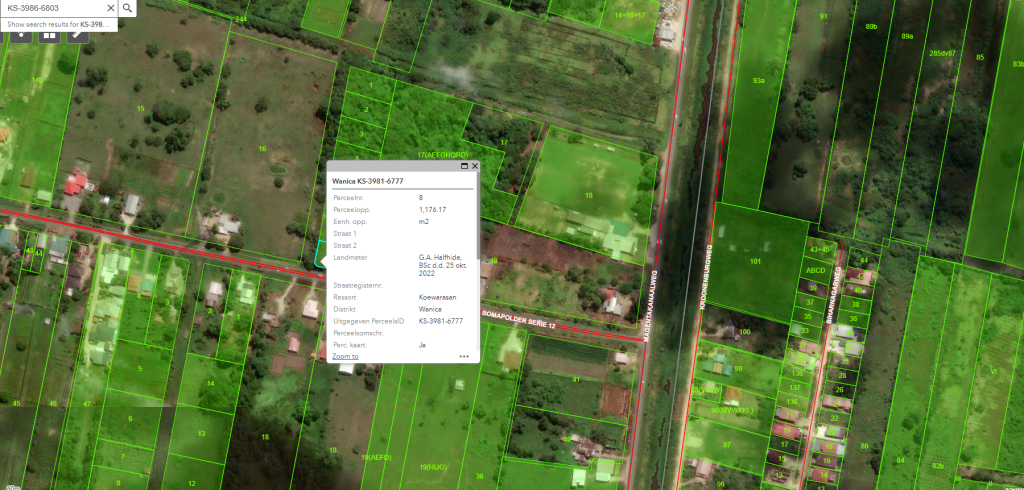Screen dimensions: 1024x490
Task: Clear the search box with the X
Action: pos(110,8)
